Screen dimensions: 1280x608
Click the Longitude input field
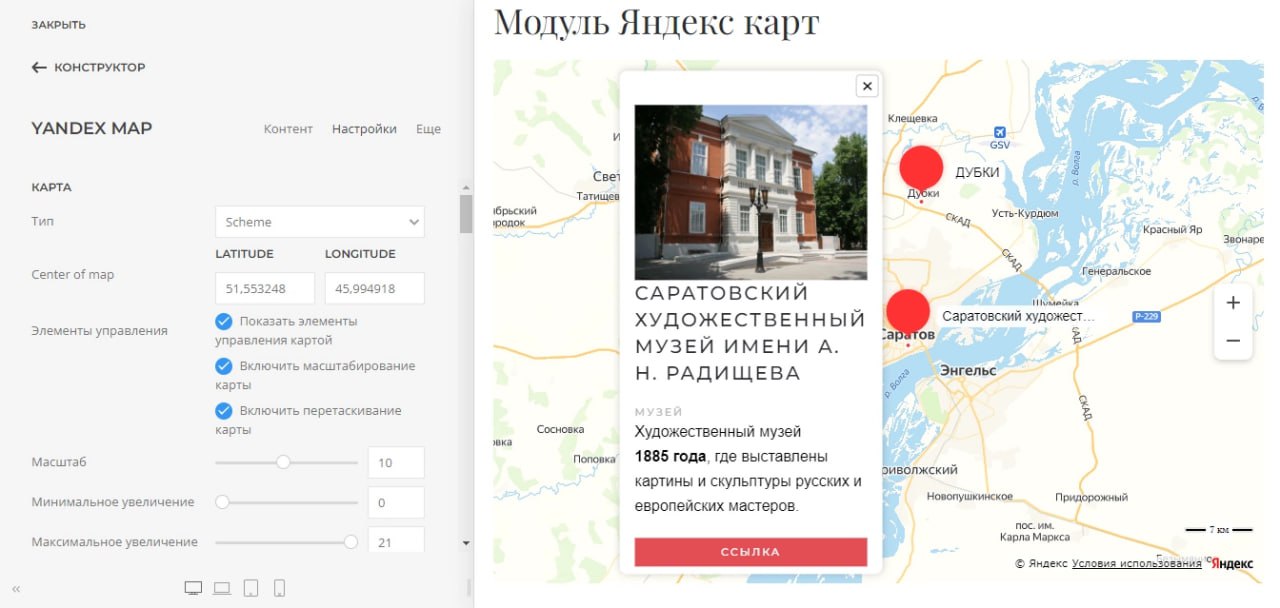coord(375,288)
